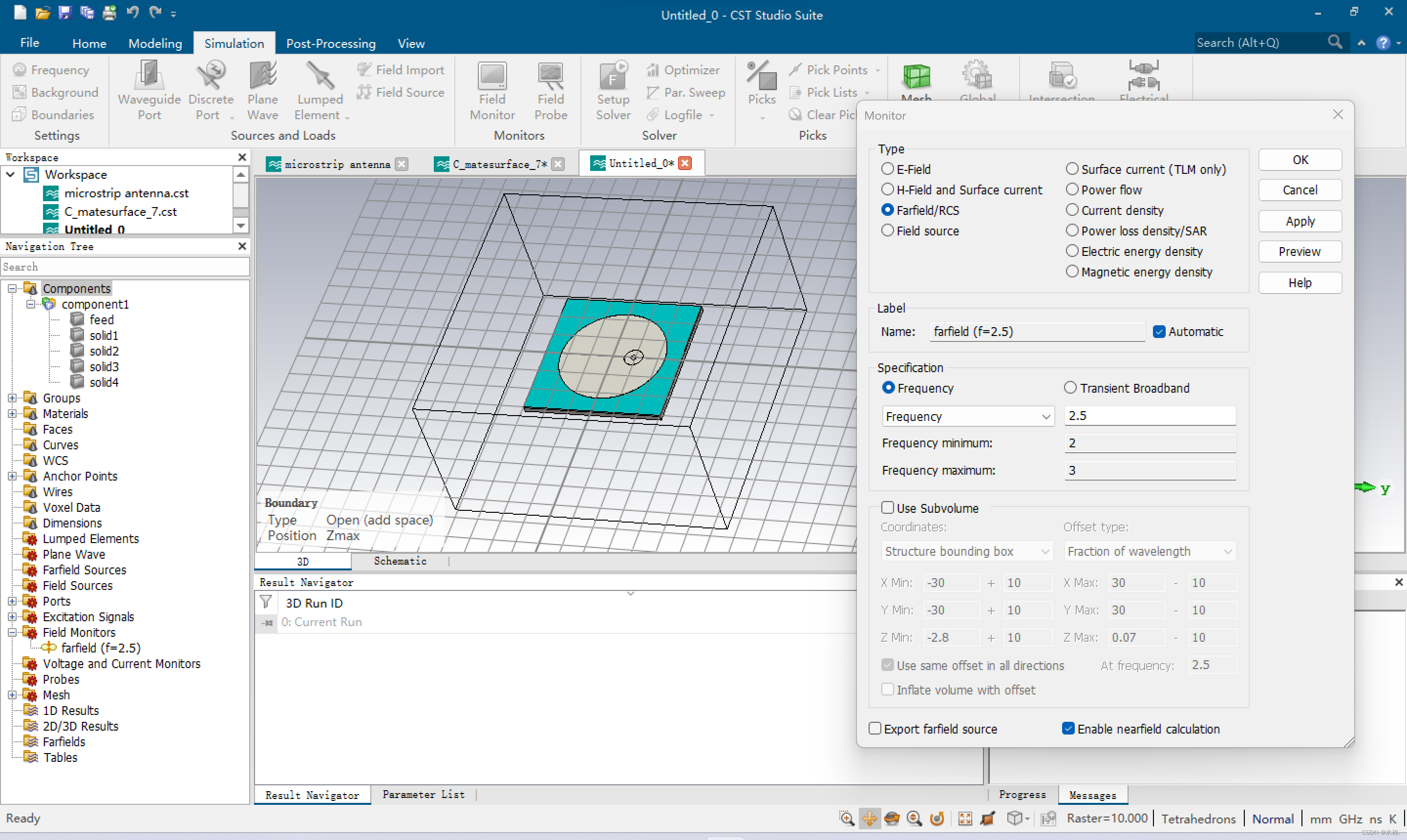The width and height of the screenshot is (1407, 840).
Task: Click the Picks tool icon
Action: tap(762, 76)
